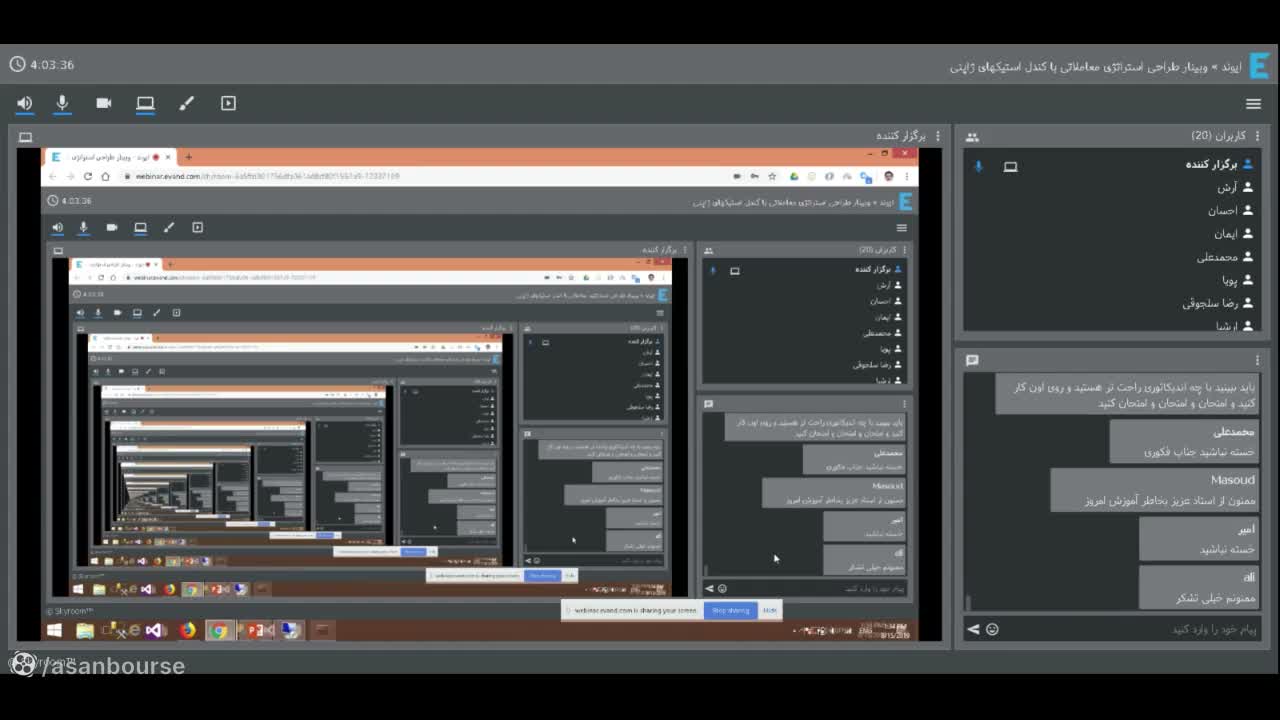This screenshot has width=1280, height=720.
Task: Toggle the microphone icon in the برگزار کننده user row
Action: (x=978, y=167)
